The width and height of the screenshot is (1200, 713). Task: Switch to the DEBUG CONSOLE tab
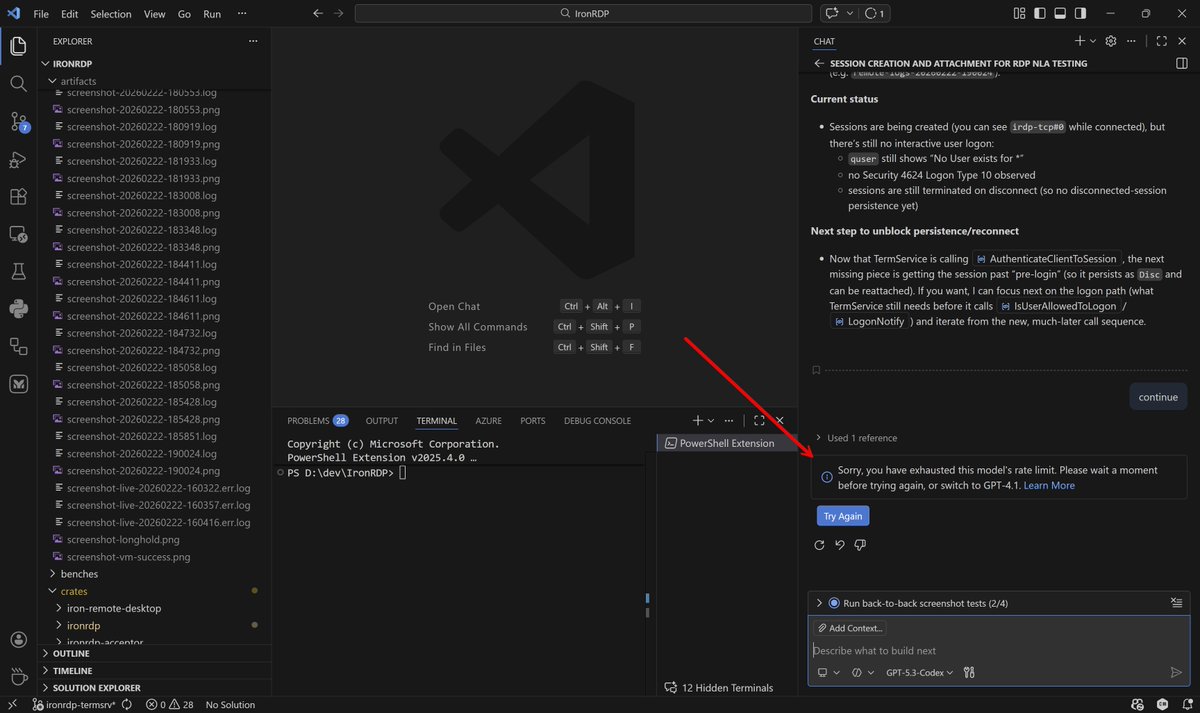(x=597, y=421)
